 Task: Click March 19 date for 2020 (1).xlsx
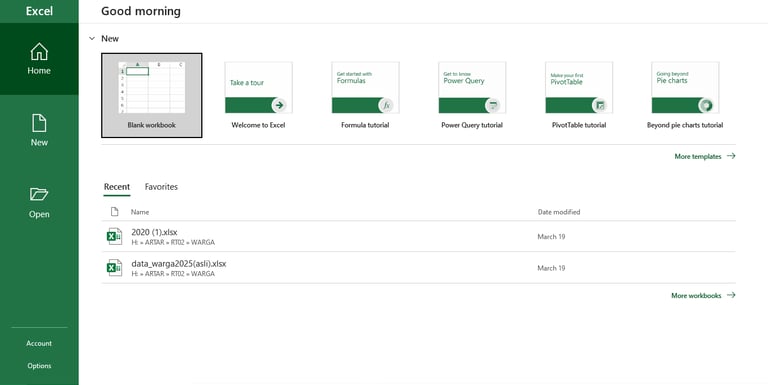(551, 237)
